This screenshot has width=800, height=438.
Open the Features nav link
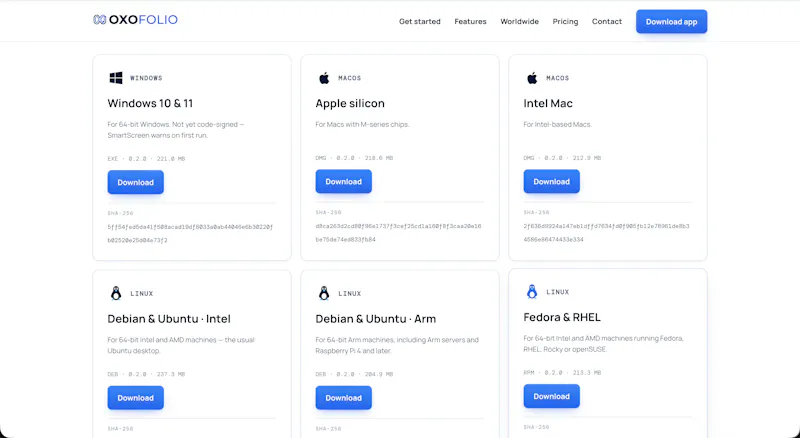pos(470,21)
